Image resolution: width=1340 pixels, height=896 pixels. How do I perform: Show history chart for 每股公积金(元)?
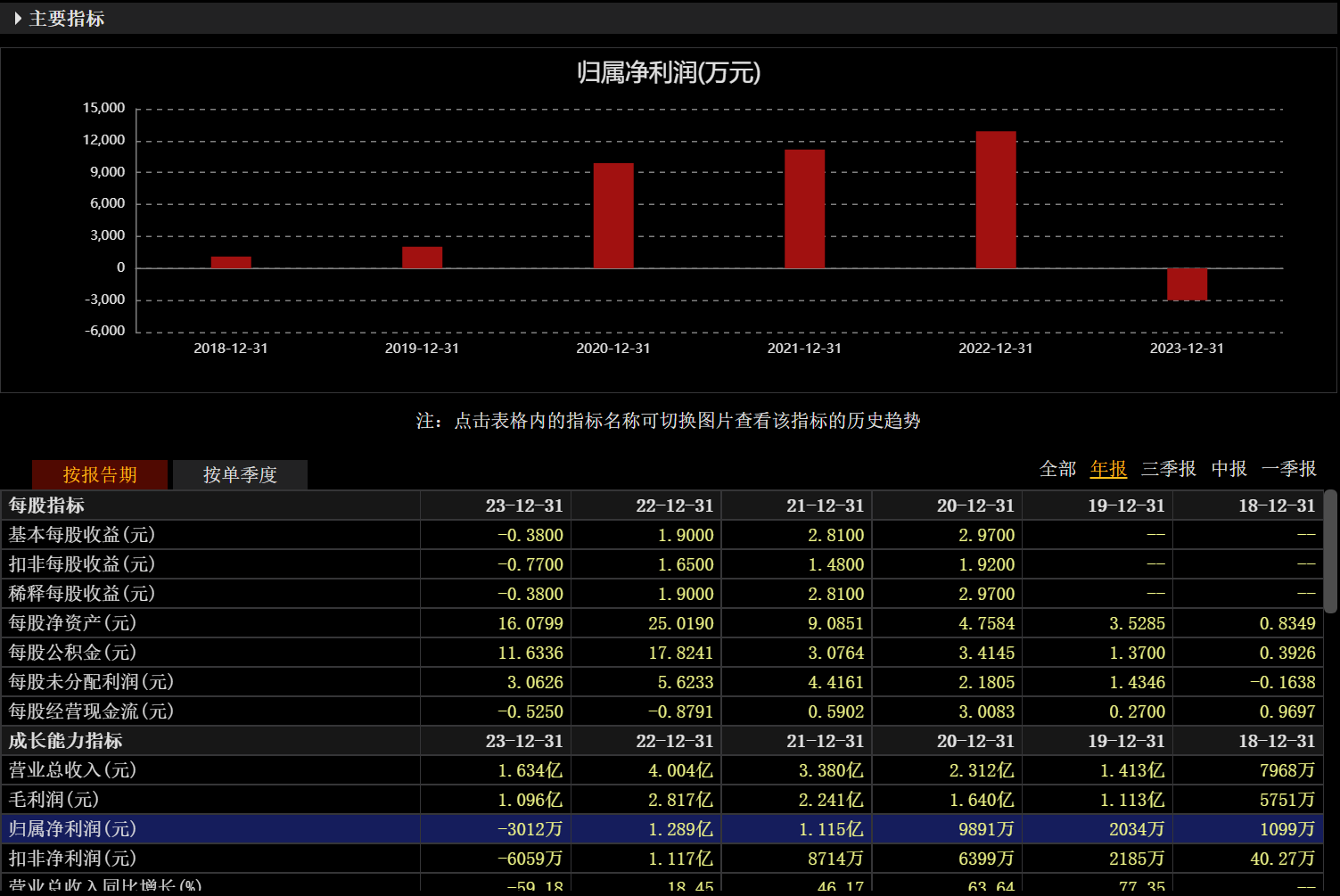click(x=72, y=653)
